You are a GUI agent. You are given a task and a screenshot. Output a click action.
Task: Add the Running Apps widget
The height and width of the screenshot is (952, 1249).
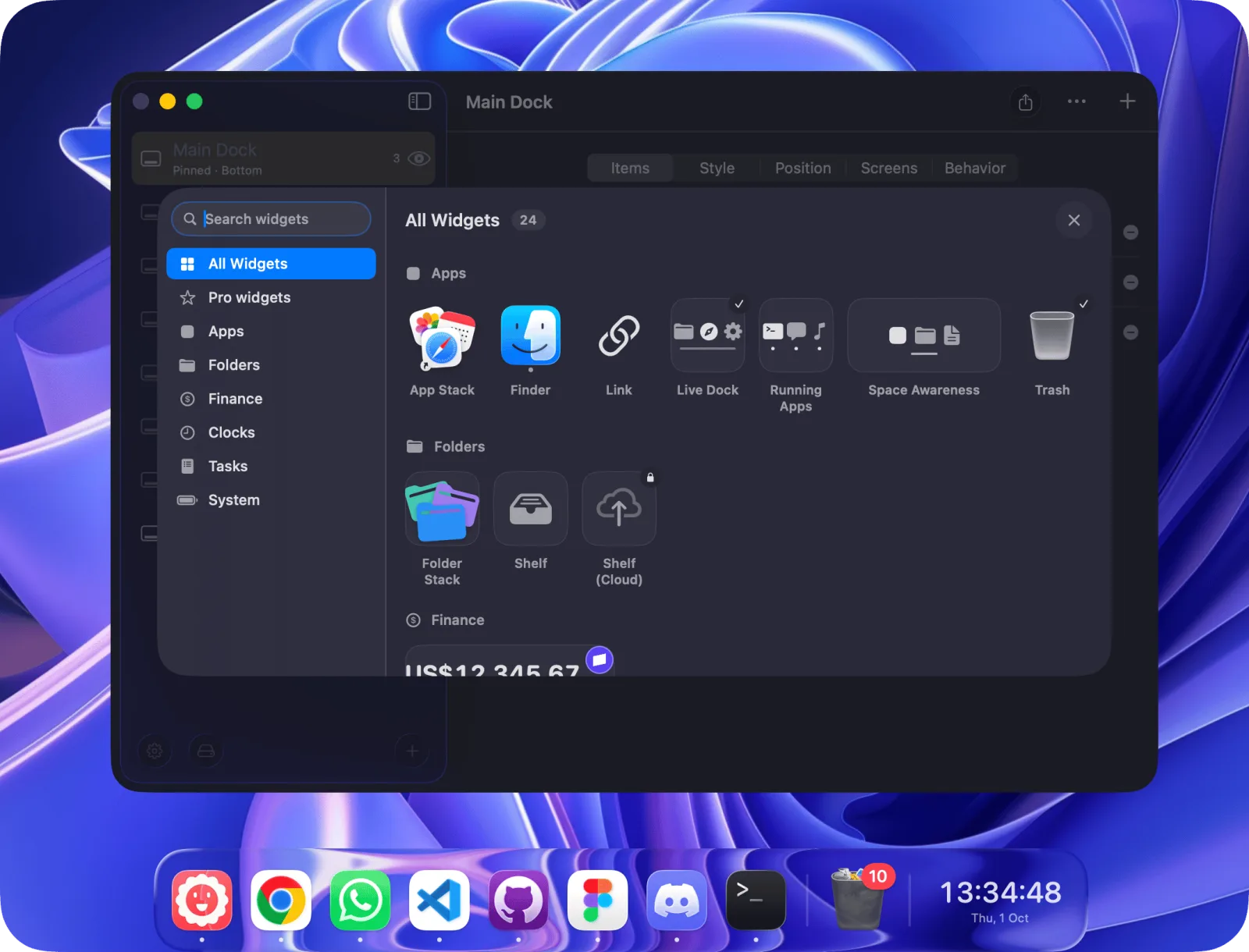click(x=795, y=336)
